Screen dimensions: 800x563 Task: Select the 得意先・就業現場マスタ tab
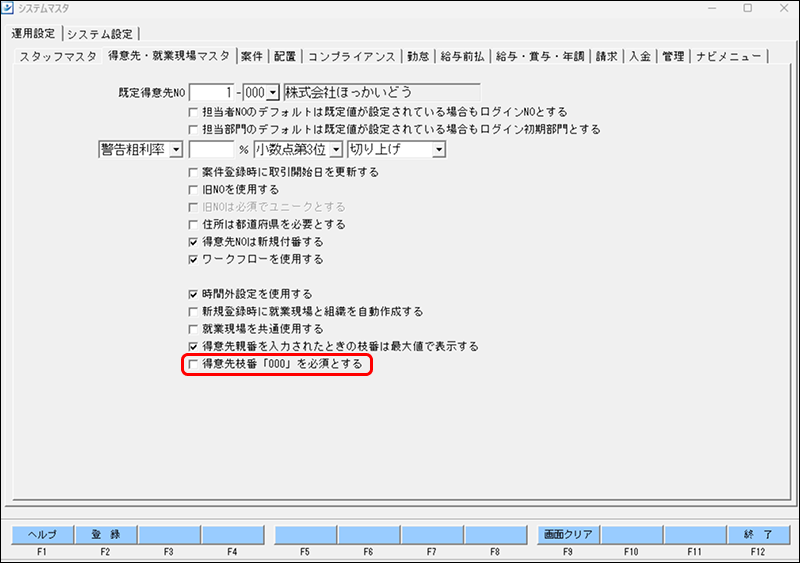(x=169, y=56)
